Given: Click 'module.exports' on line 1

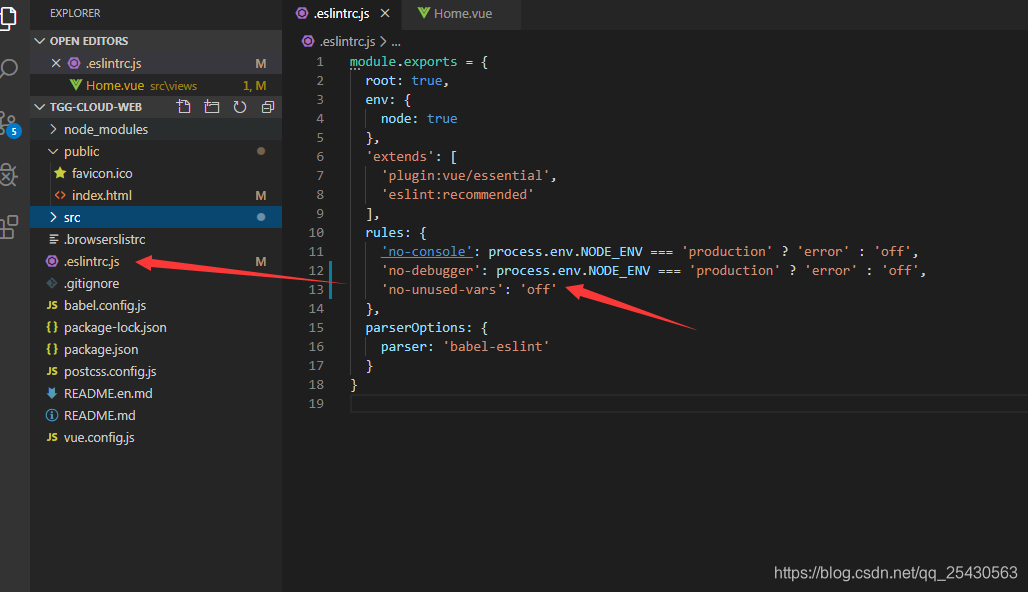Looking at the screenshot, I should coord(403,62).
